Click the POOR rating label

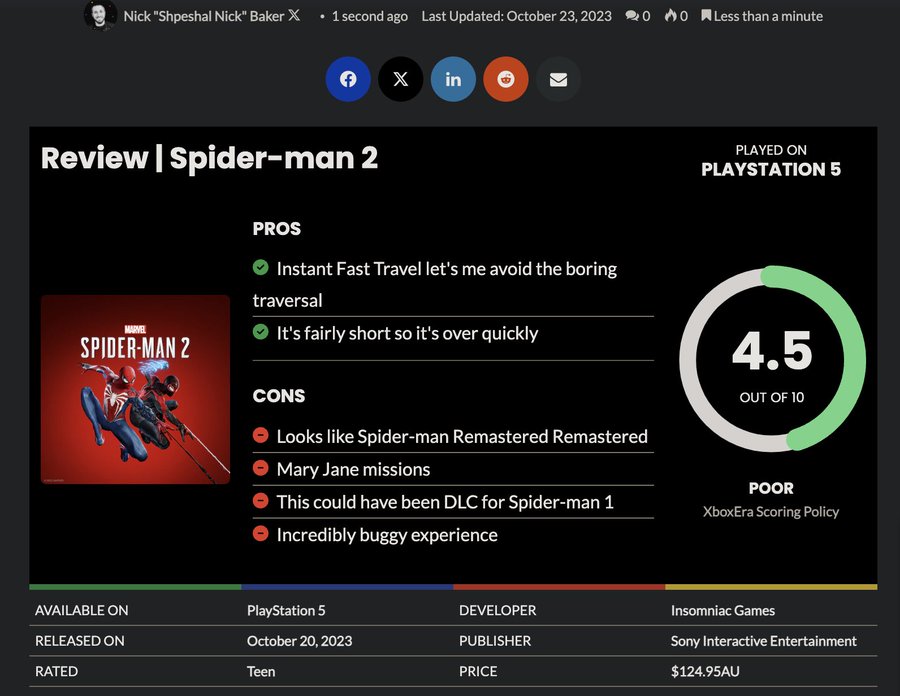(771, 488)
